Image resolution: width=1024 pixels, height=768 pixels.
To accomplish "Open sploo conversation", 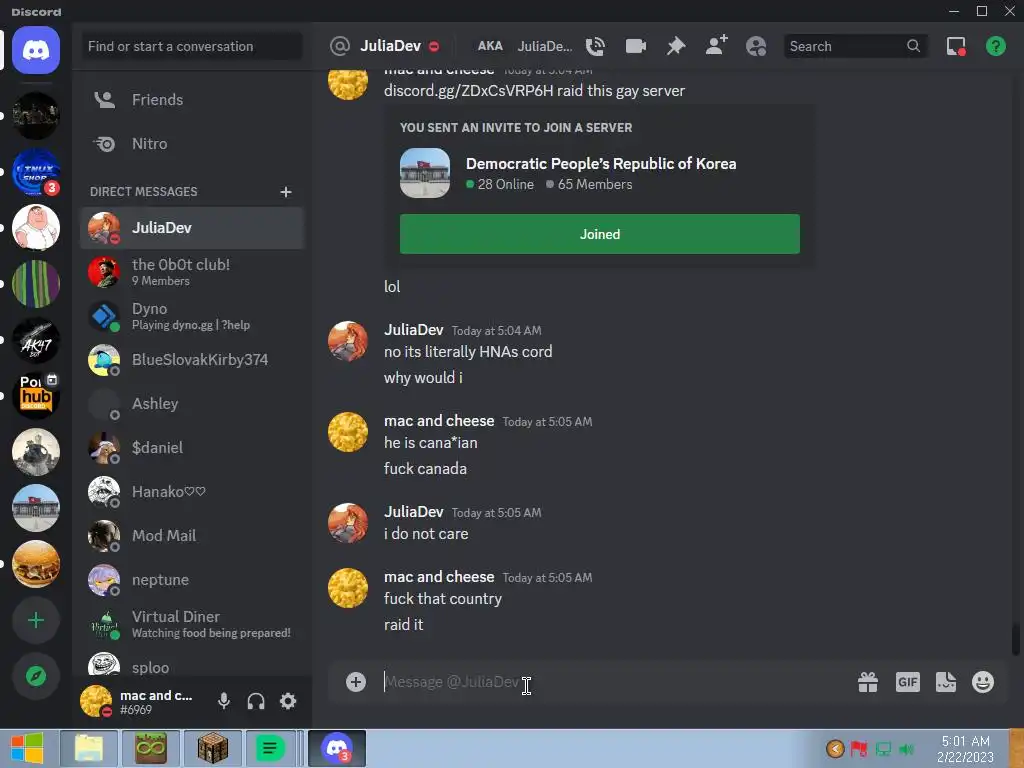I will pos(192,665).
